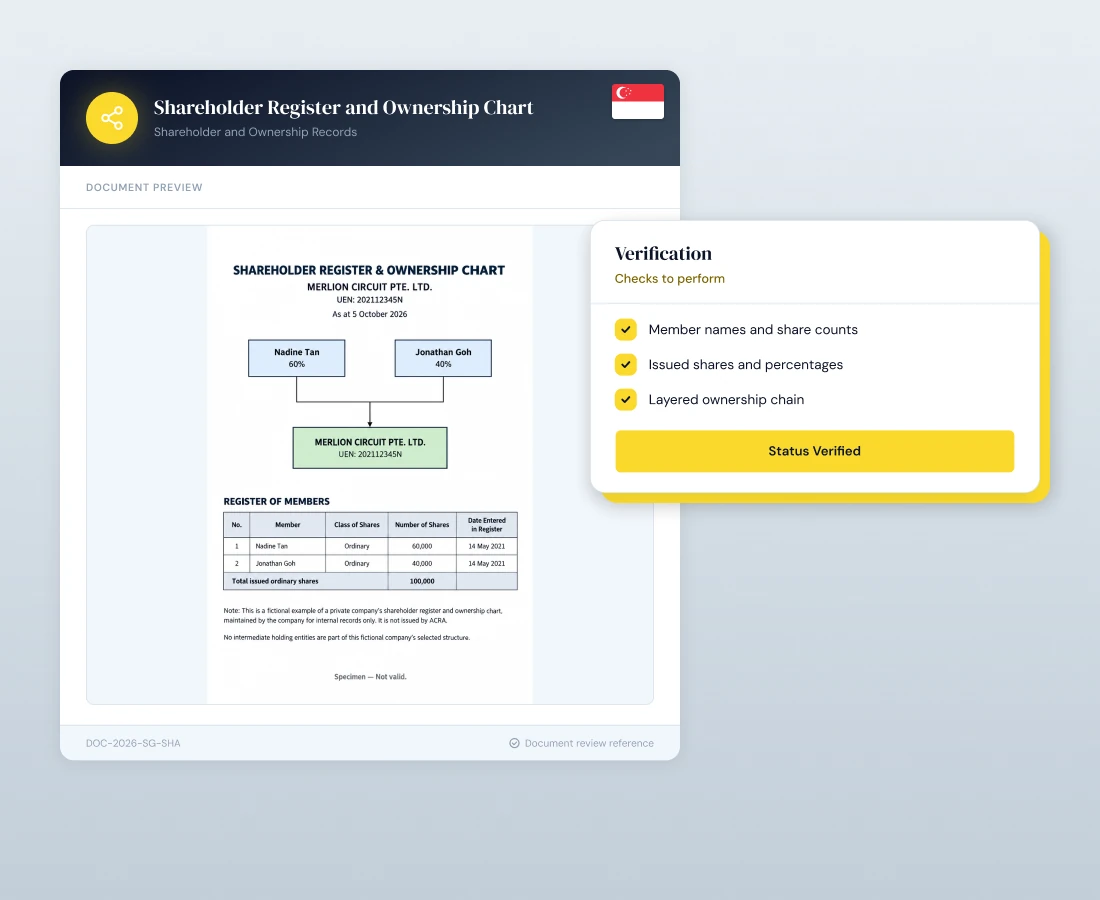Click the Checks to perform text
The height and width of the screenshot is (900, 1100).
[x=669, y=278]
